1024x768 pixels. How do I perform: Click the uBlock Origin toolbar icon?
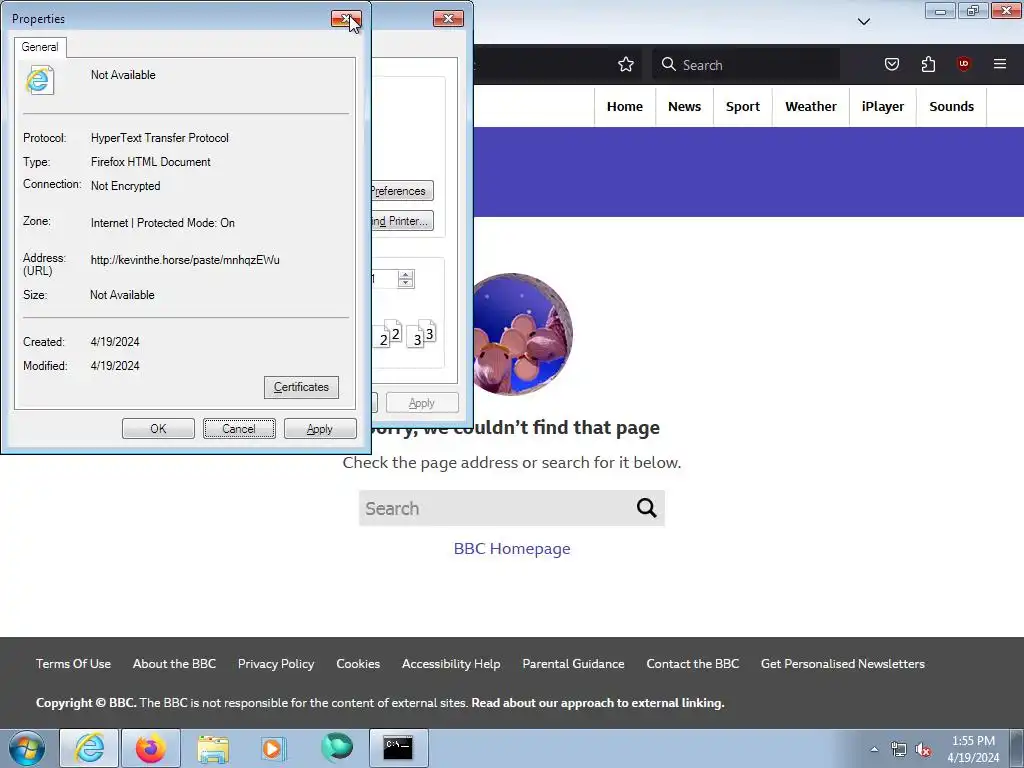click(963, 64)
